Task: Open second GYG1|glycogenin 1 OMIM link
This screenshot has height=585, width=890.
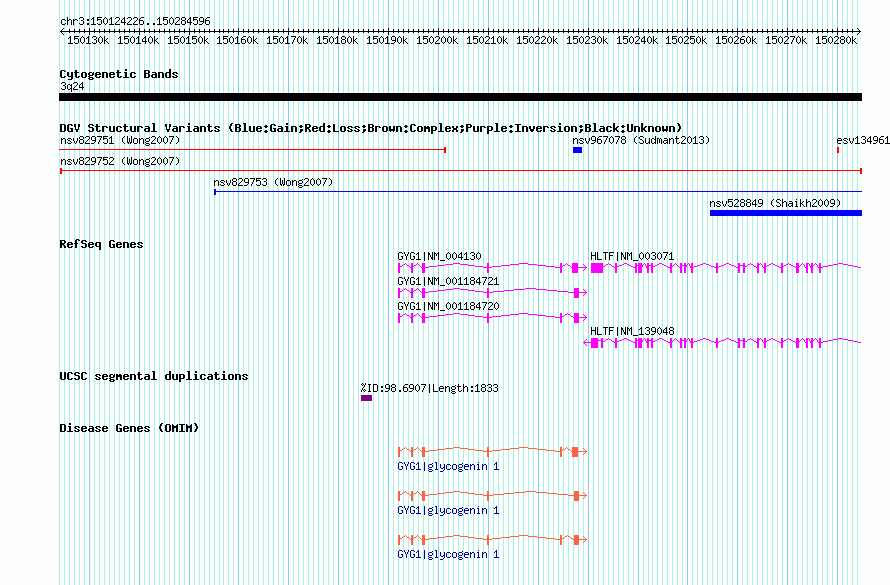Action: pyautogui.click(x=448, y=511)
